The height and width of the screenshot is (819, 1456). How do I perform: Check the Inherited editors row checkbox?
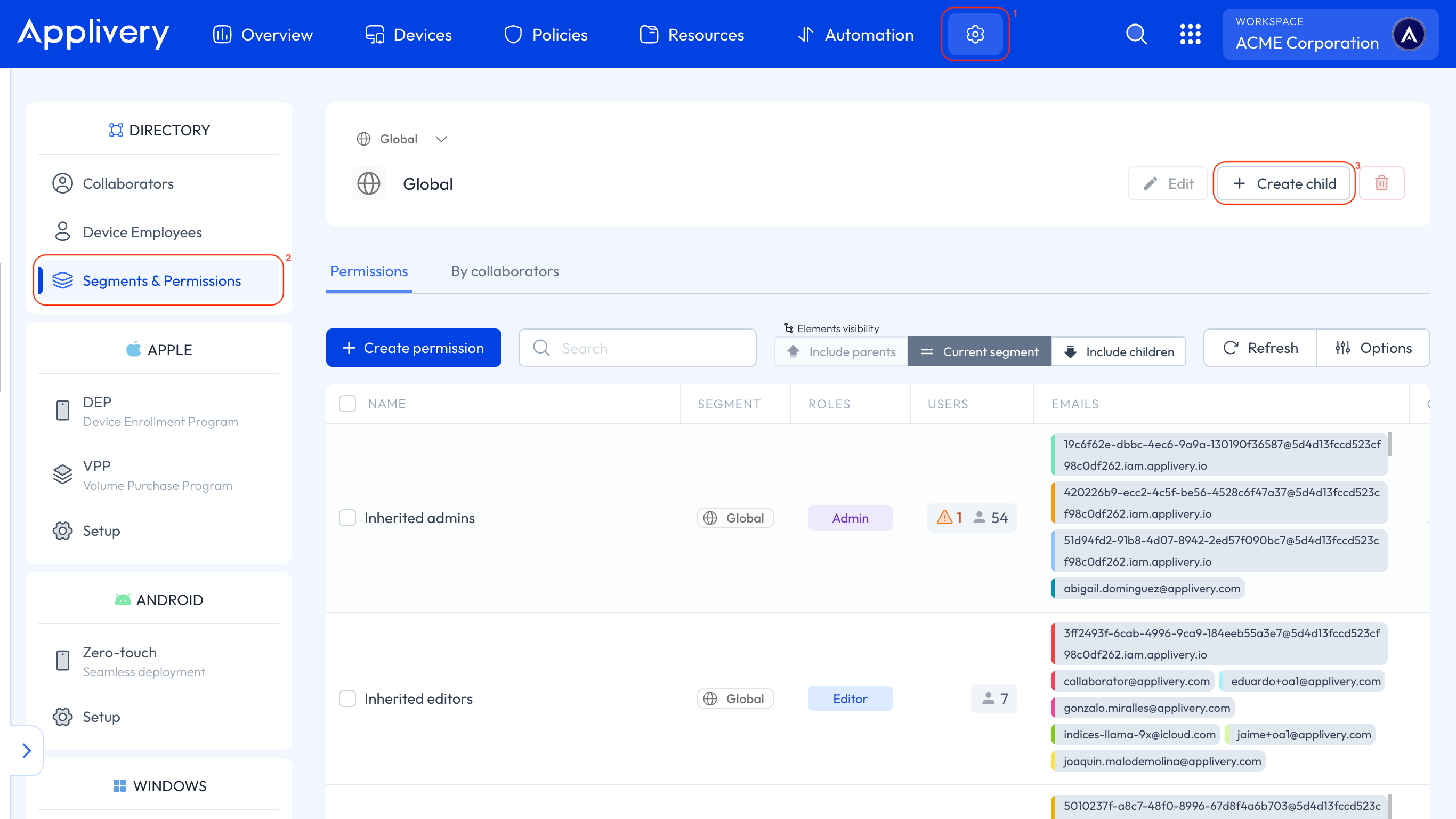pyautogui.click(x=347, y=698)
